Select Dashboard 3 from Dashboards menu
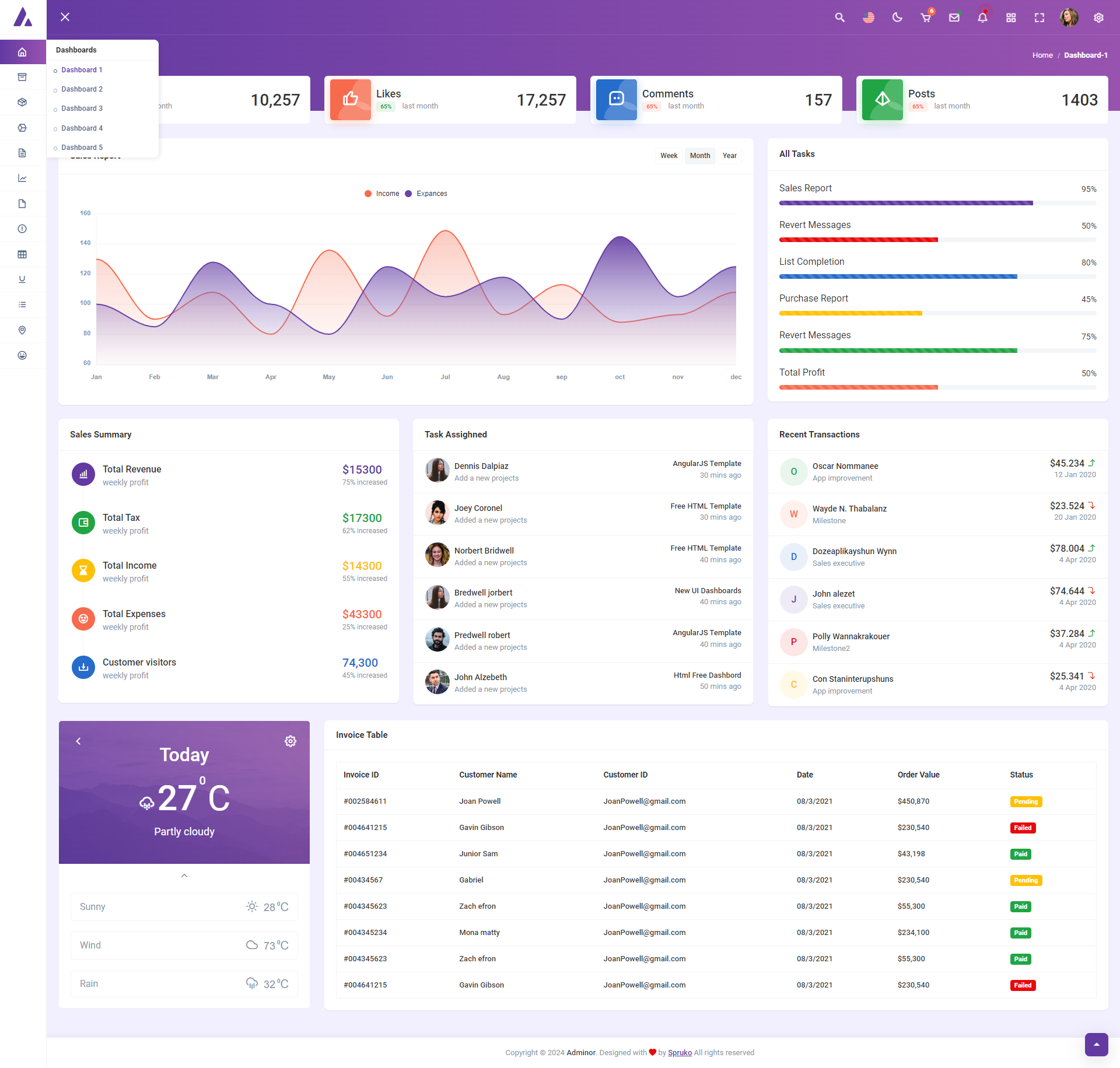 82,108
